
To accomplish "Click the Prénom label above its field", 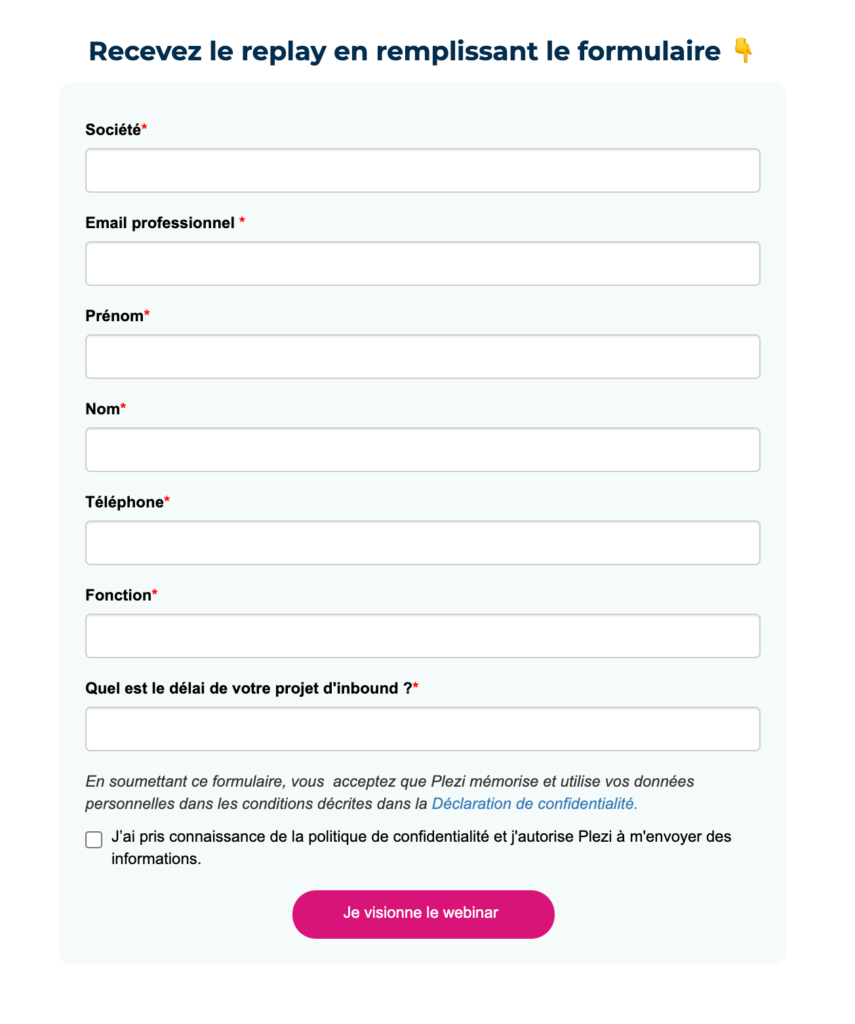I will tap(113, 315).
